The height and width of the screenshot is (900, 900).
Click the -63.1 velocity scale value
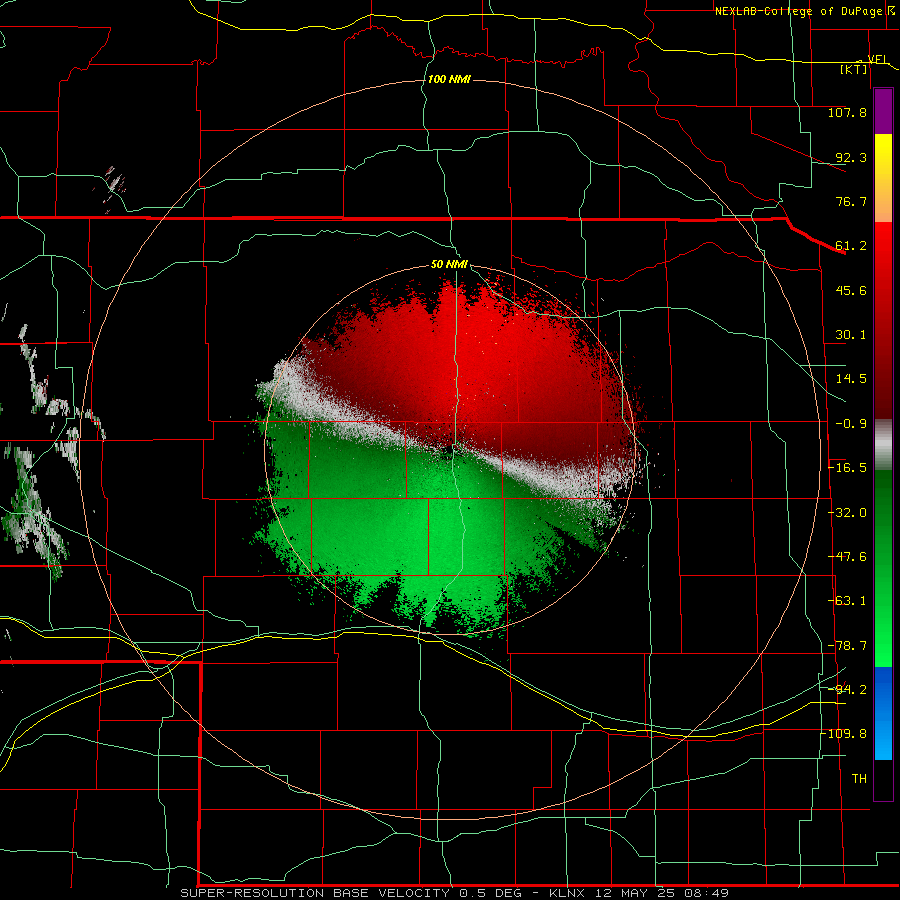click(x=847, y=601)
